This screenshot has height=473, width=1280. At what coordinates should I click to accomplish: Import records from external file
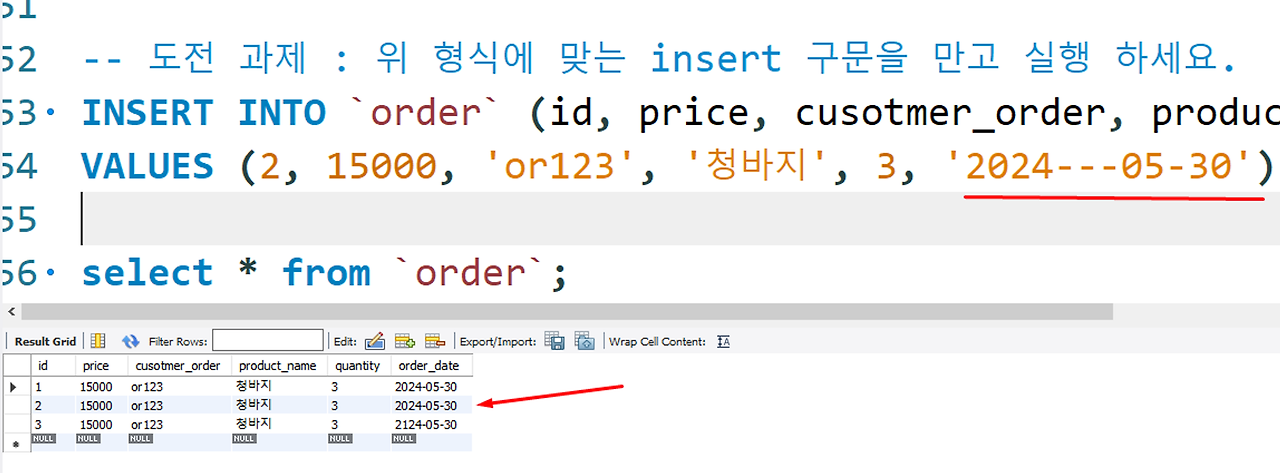coord(585,341)
